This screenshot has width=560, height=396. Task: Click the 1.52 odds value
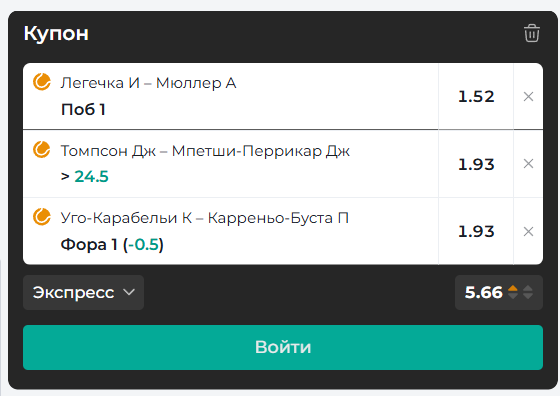(476, 96)
